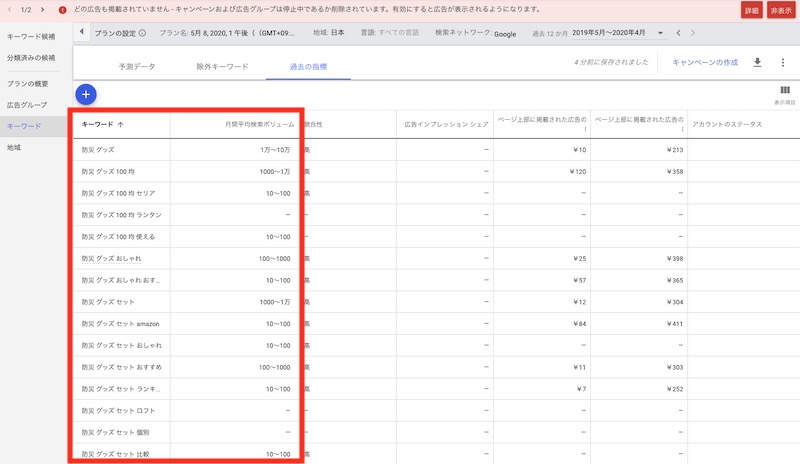Collapse plan settings with the left triangle

[x=81, y=33]
